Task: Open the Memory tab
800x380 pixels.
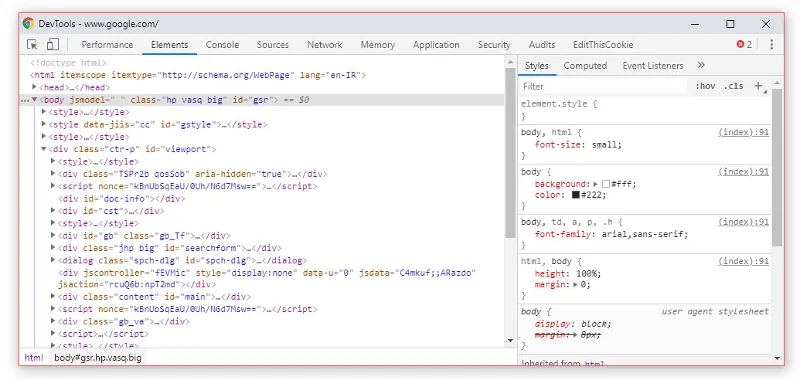Action: pos(378,45)
